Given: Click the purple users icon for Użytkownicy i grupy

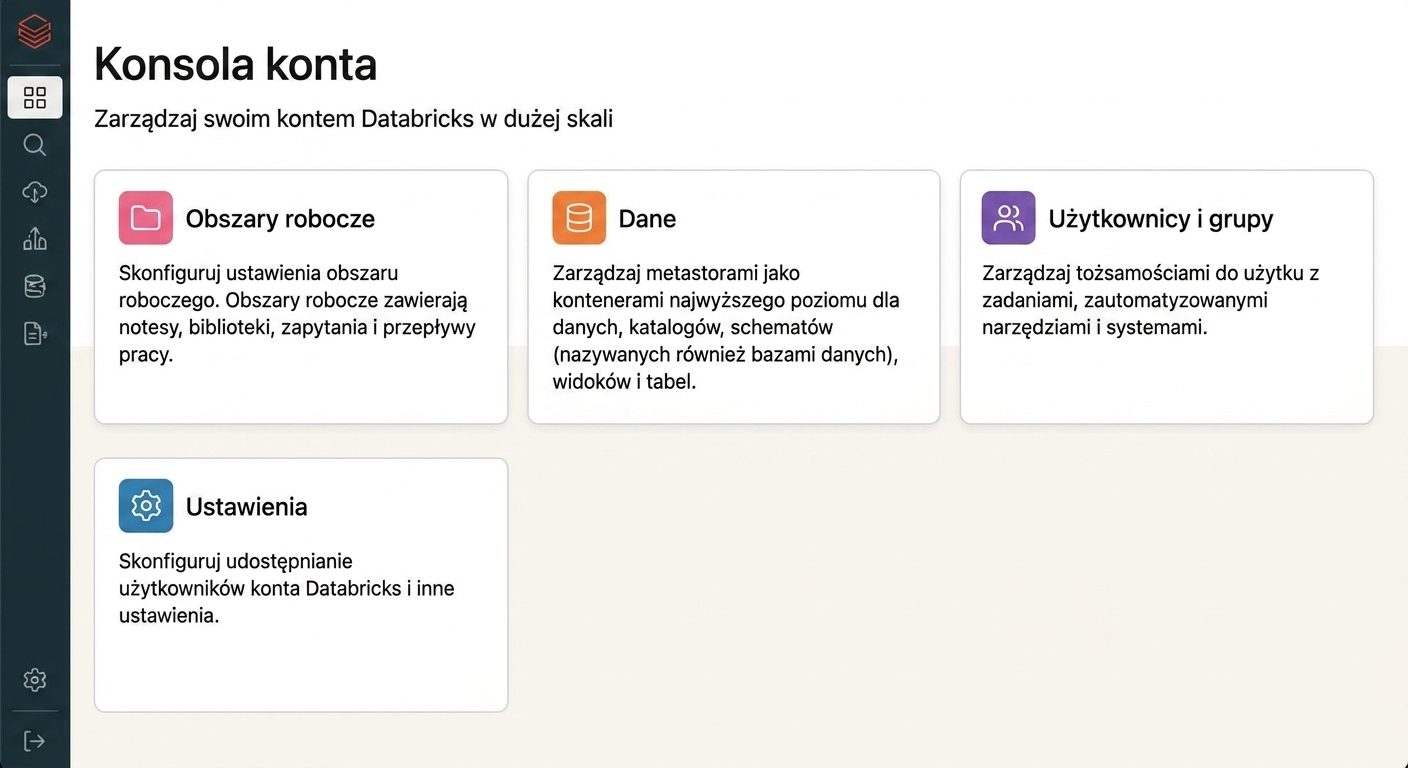Looking at the screenshot, I should [1008, 218].
